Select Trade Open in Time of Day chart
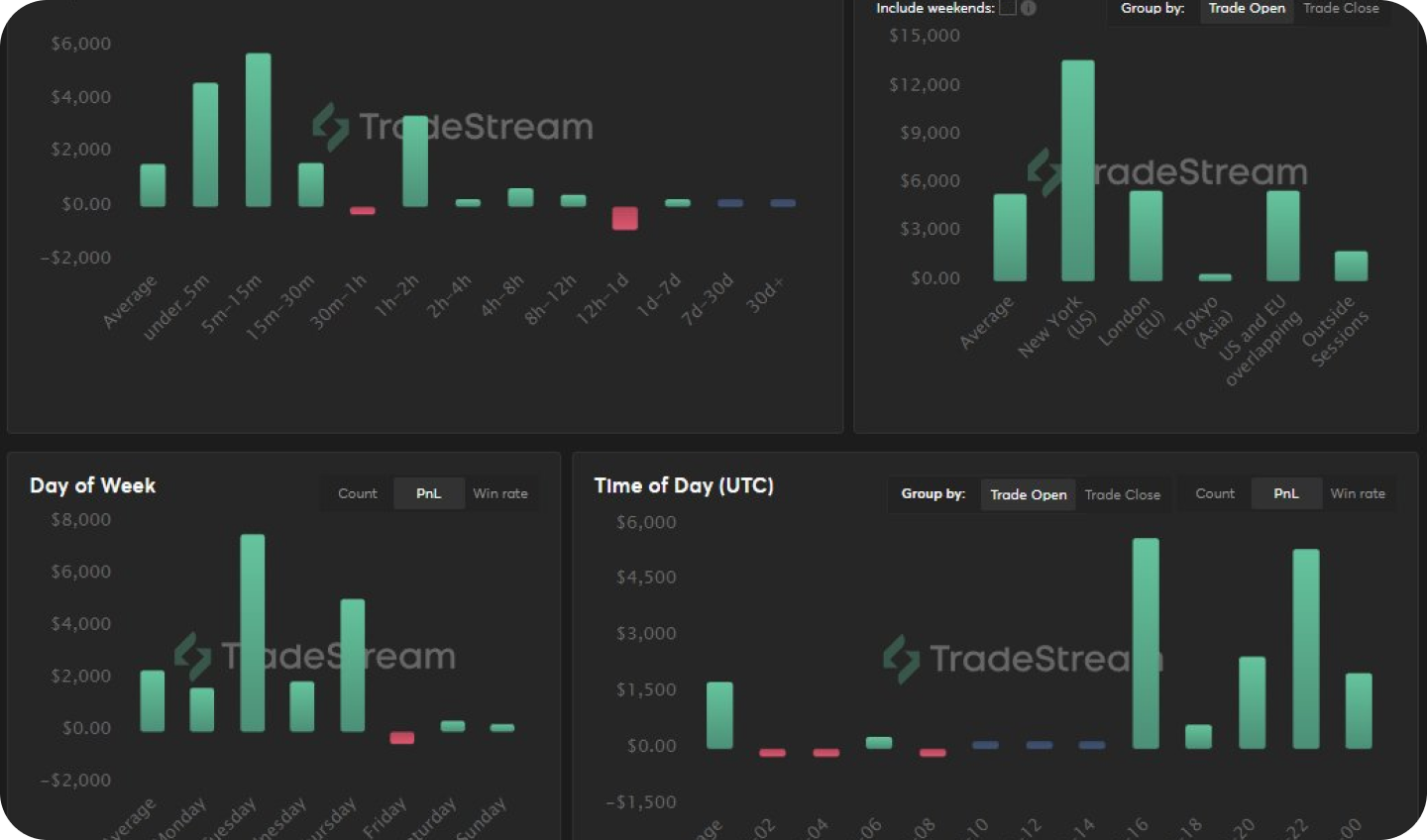Image resolution: width=1427 pixels, height=840 pixels. (x=1029, y=494)
